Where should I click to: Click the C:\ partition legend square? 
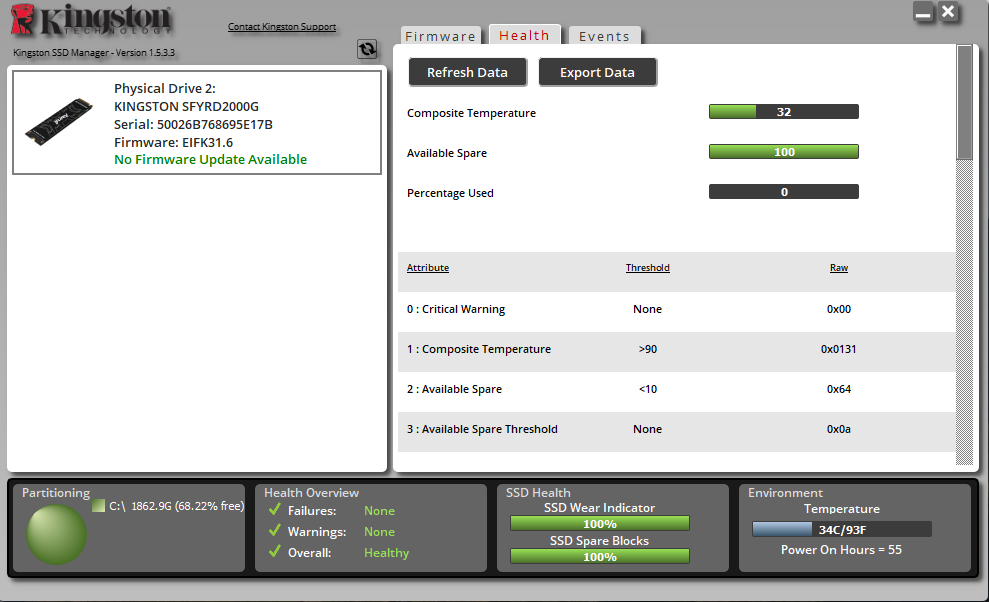tap(98, 505)
